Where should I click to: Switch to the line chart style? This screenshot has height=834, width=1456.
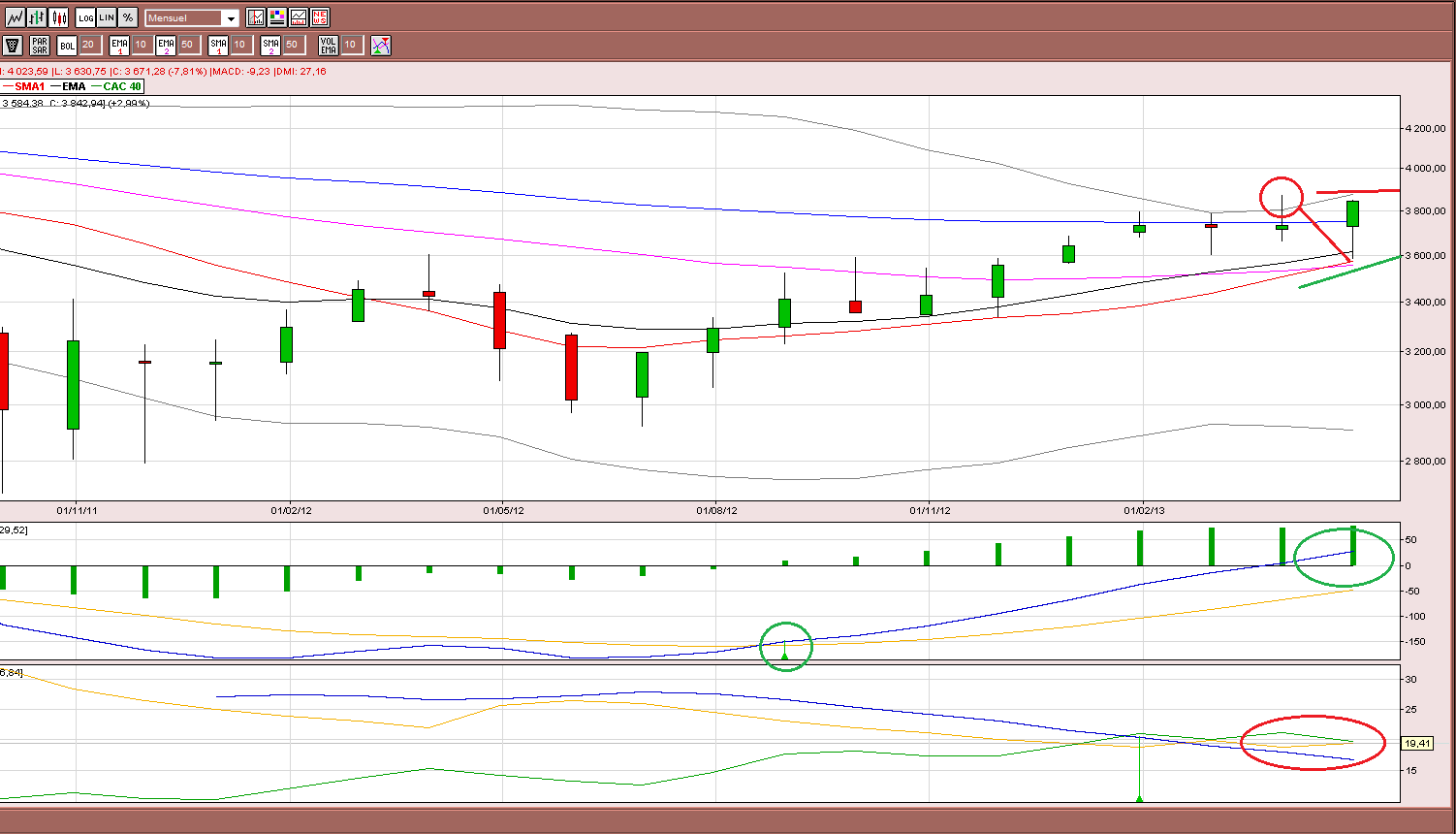15,17
